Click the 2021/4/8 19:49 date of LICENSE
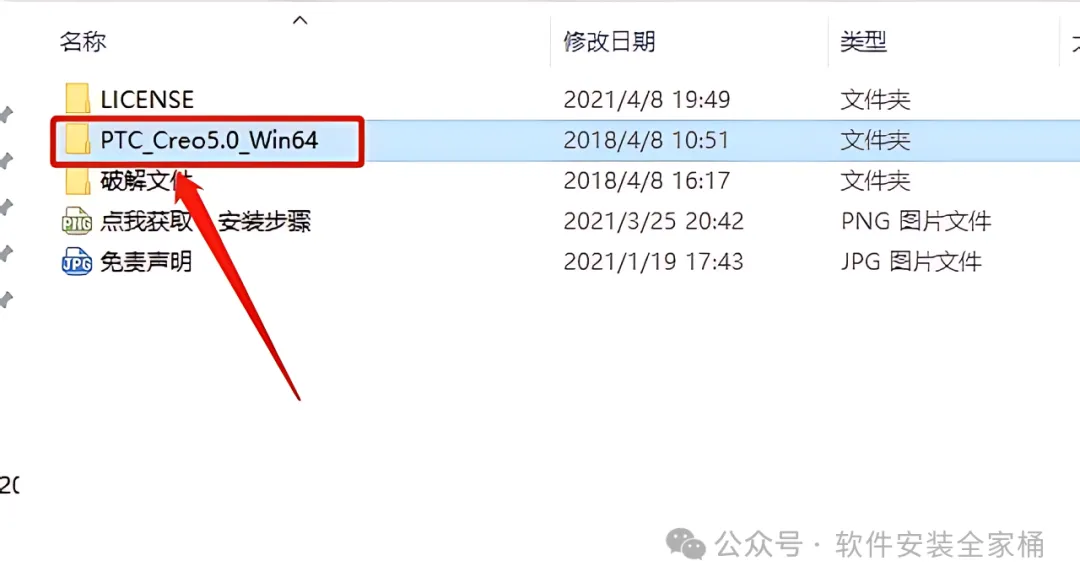The image size is (1080, 588). click(647, 100)
